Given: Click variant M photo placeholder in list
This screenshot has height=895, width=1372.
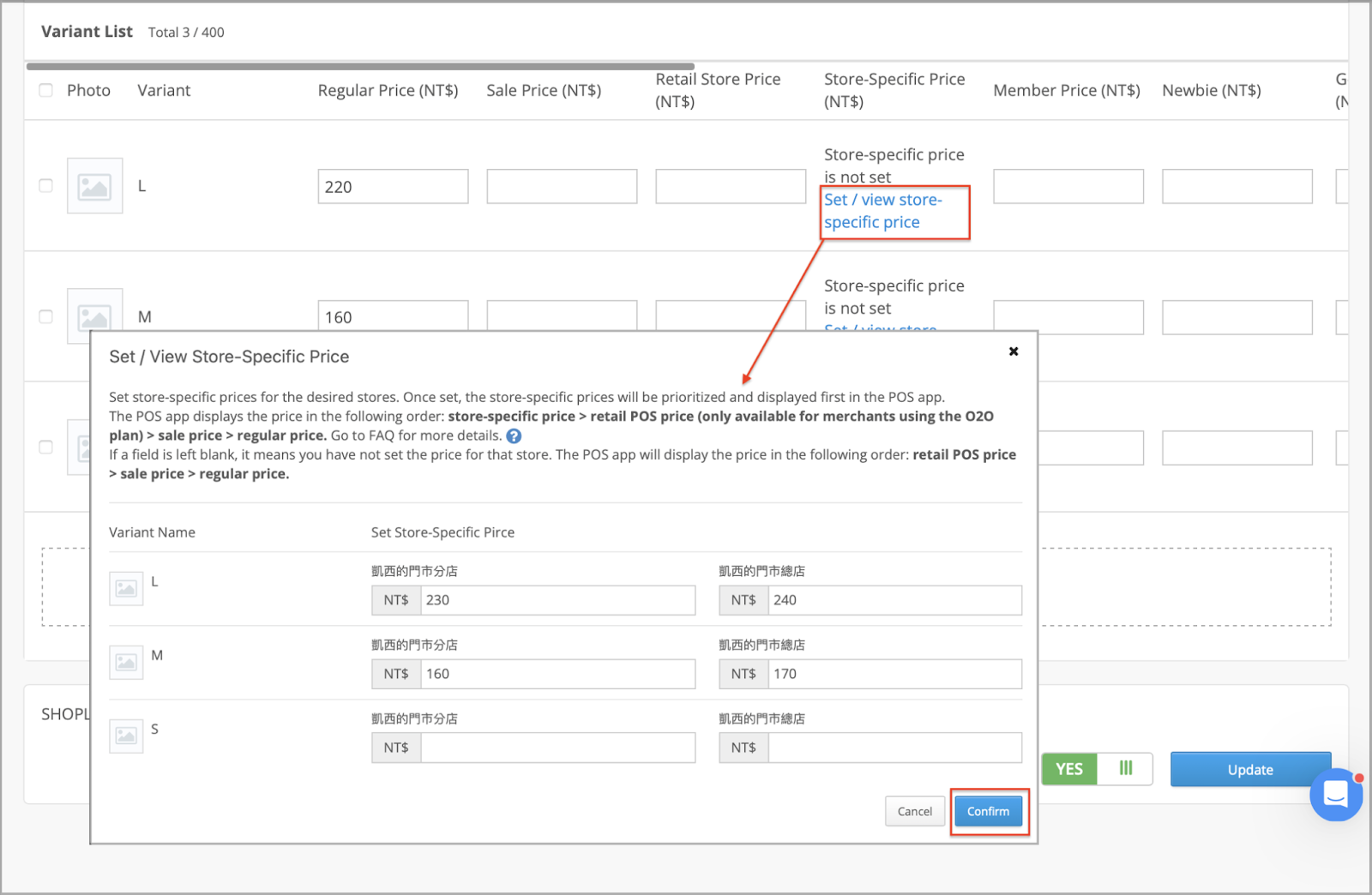Looking at the screenshot, I should (94, 315).
